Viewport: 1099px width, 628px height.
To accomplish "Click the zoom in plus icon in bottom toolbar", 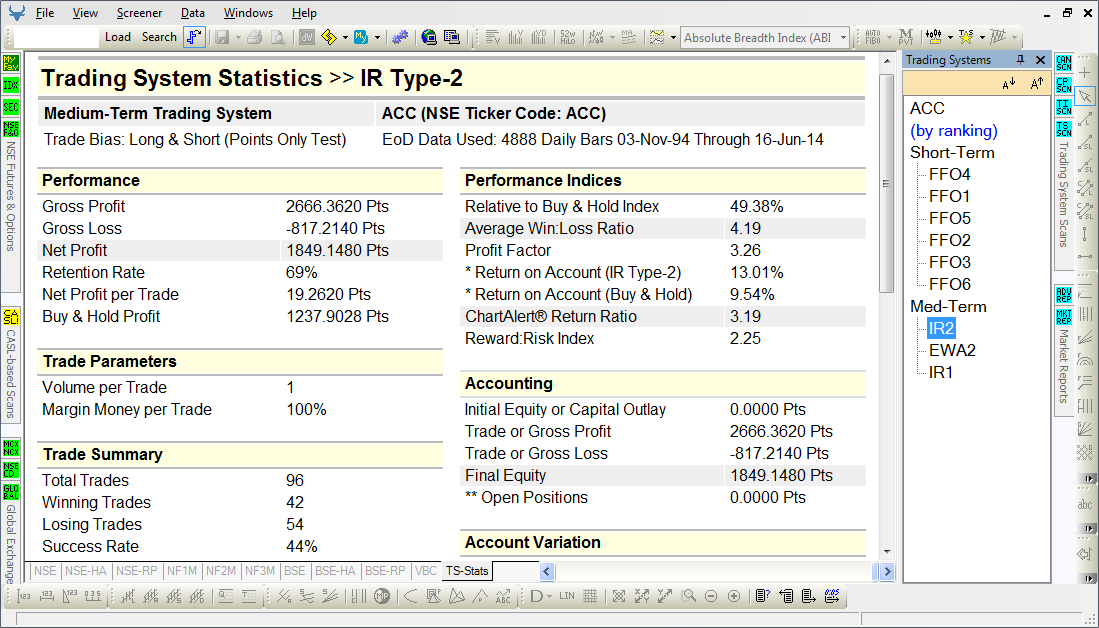I will click(734, 596).
